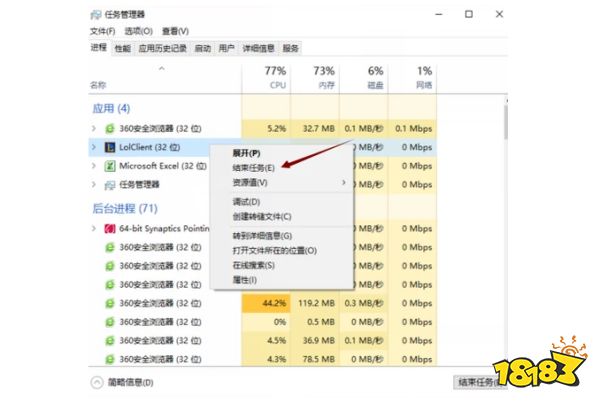This screenshot has width=600, height=404.
Task: Switch to the 性能 tab
Action: click(122, 49)
